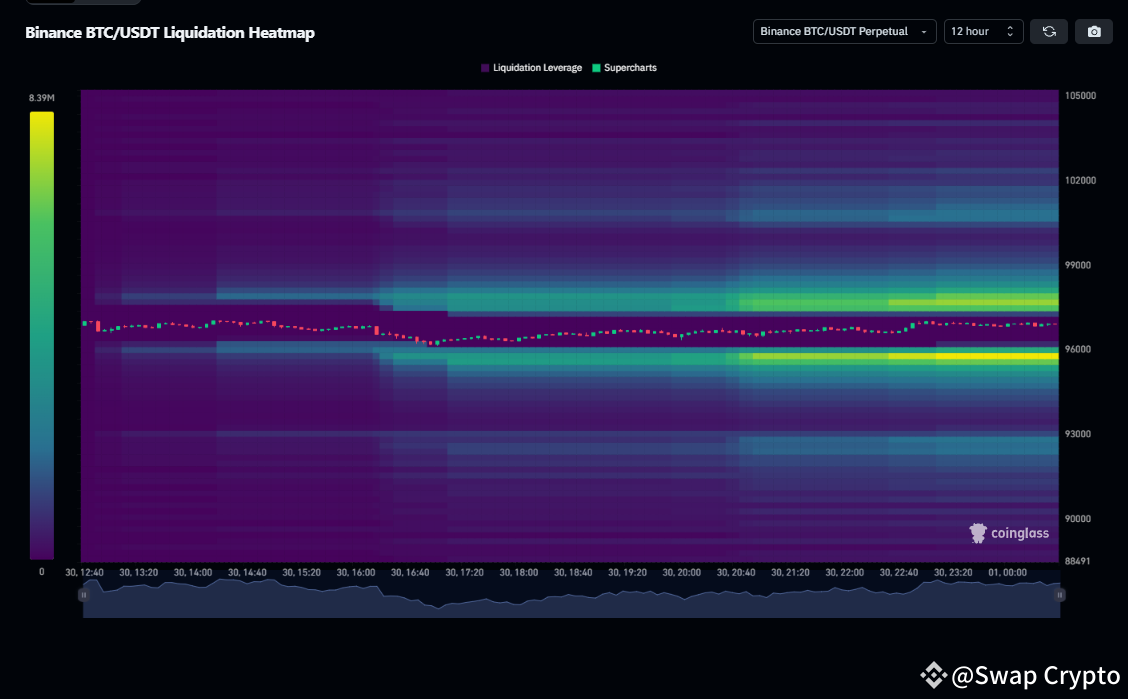The image size is (1128, 699).
Task: Click the up/down arrows on the 12 hour selector
Action: click(1009, 32)
